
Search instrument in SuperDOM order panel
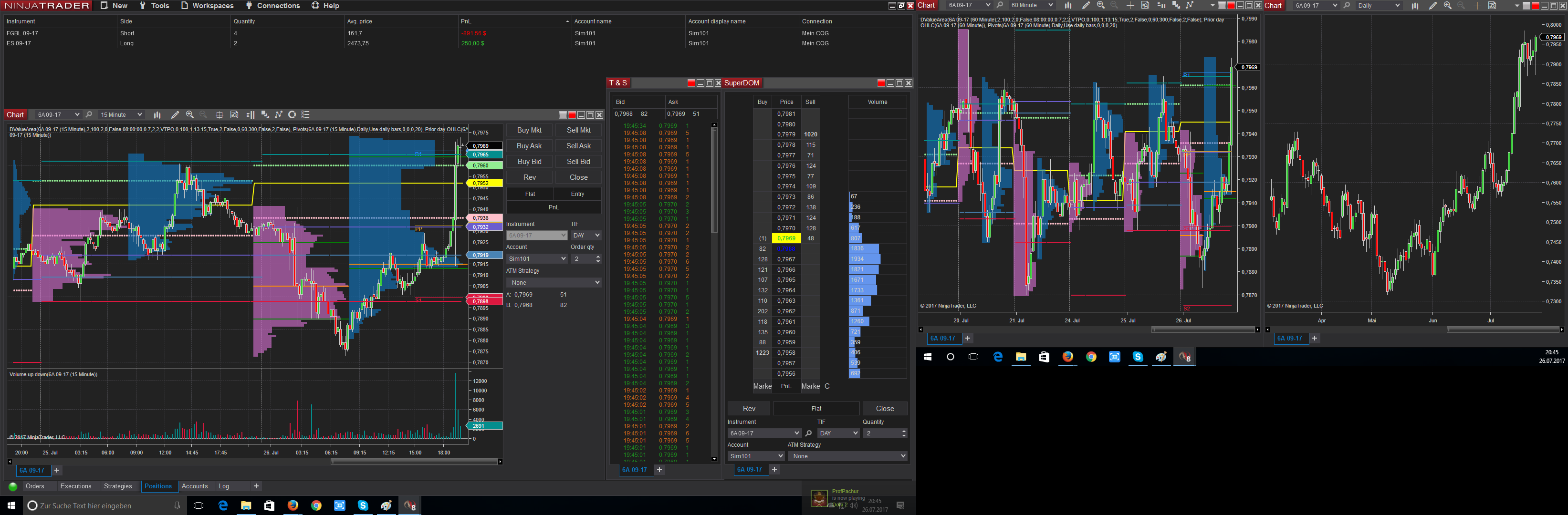click(808, 433)
